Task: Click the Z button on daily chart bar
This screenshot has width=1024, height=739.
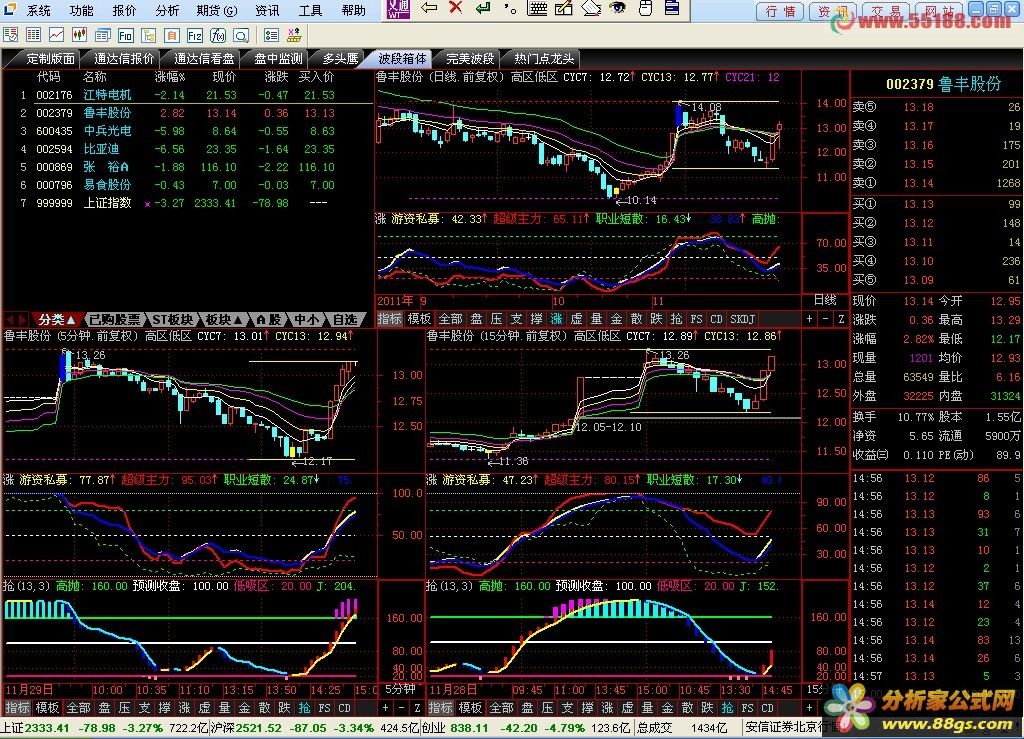Action: (841, 319)
